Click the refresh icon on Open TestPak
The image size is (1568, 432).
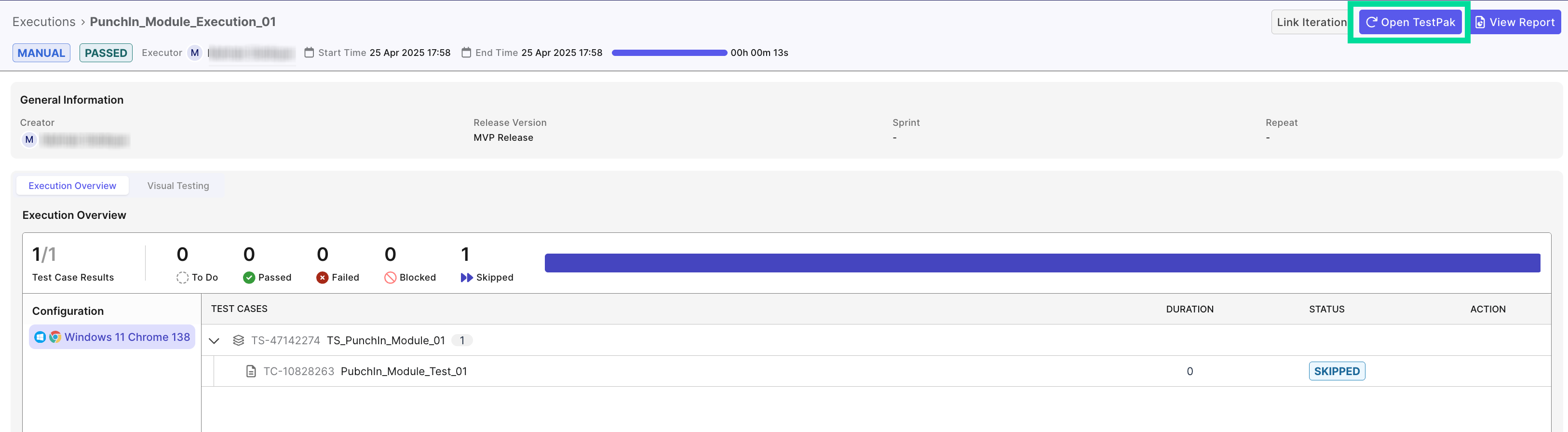[x=1371, y=22]
